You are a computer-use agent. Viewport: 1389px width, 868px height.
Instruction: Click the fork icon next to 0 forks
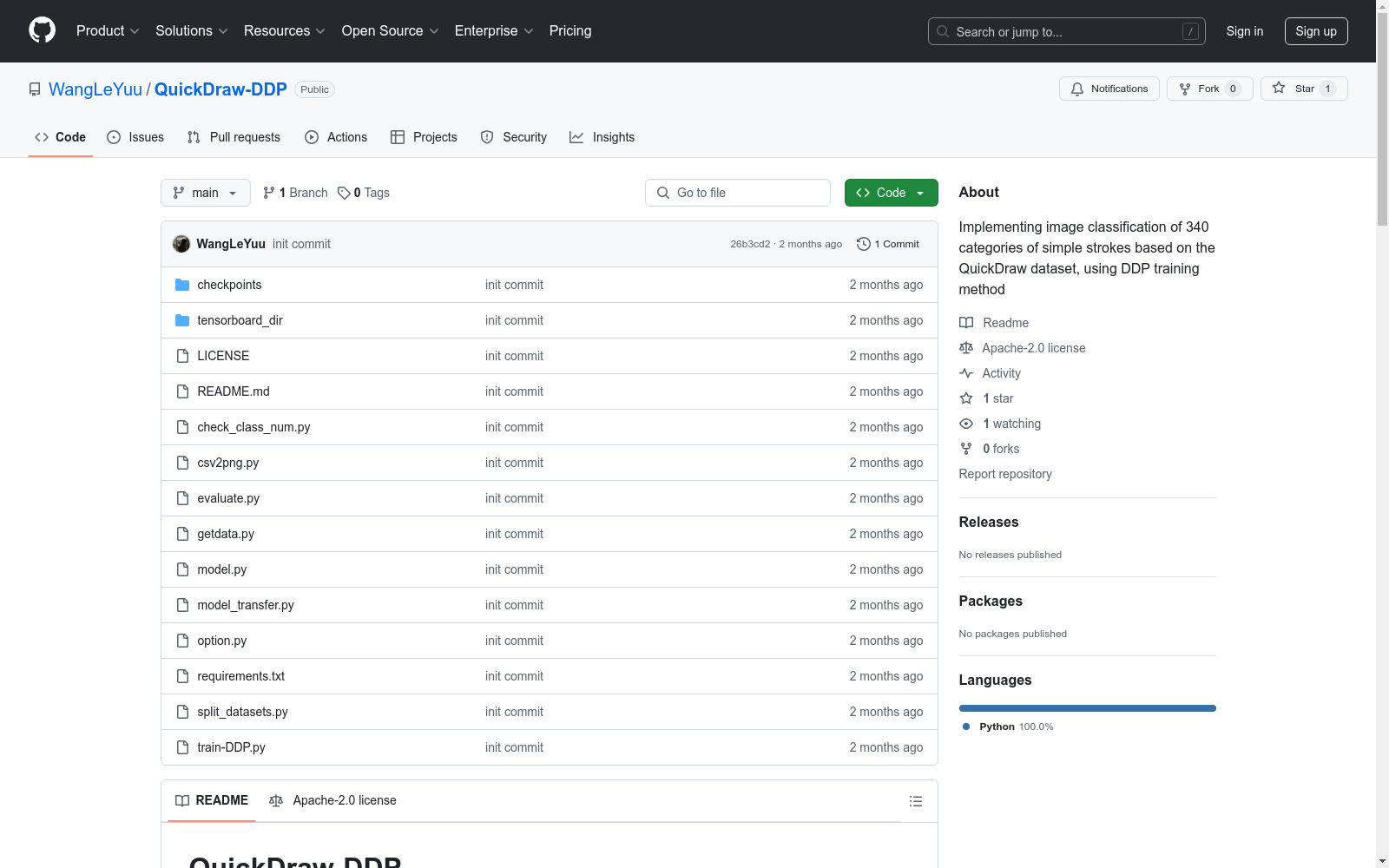[x=966, y=449]
